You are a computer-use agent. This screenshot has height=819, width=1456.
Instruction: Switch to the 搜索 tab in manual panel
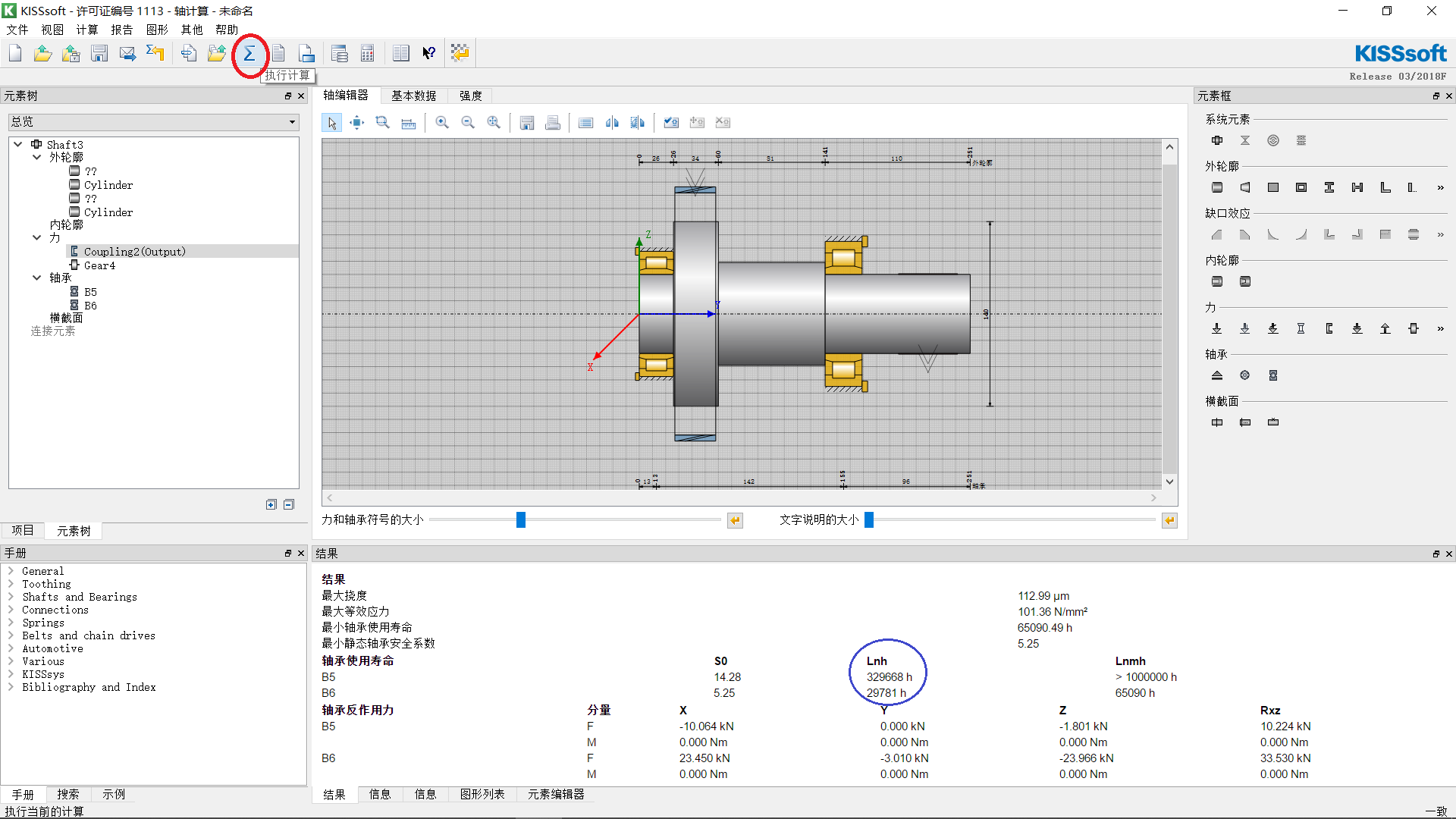coord(68,794)
